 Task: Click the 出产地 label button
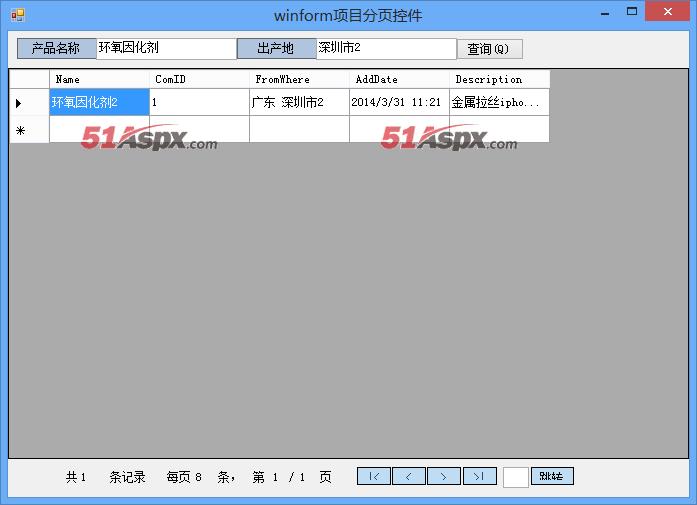(276, 48)
